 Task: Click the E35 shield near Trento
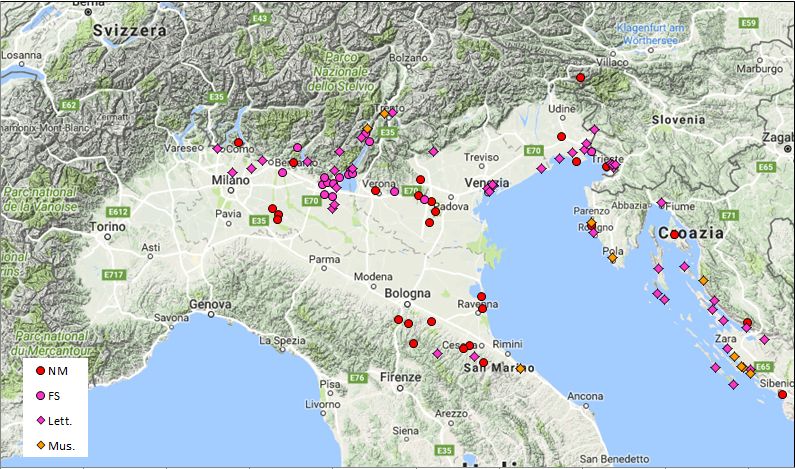pyautogui.click(x=387, y=132)
